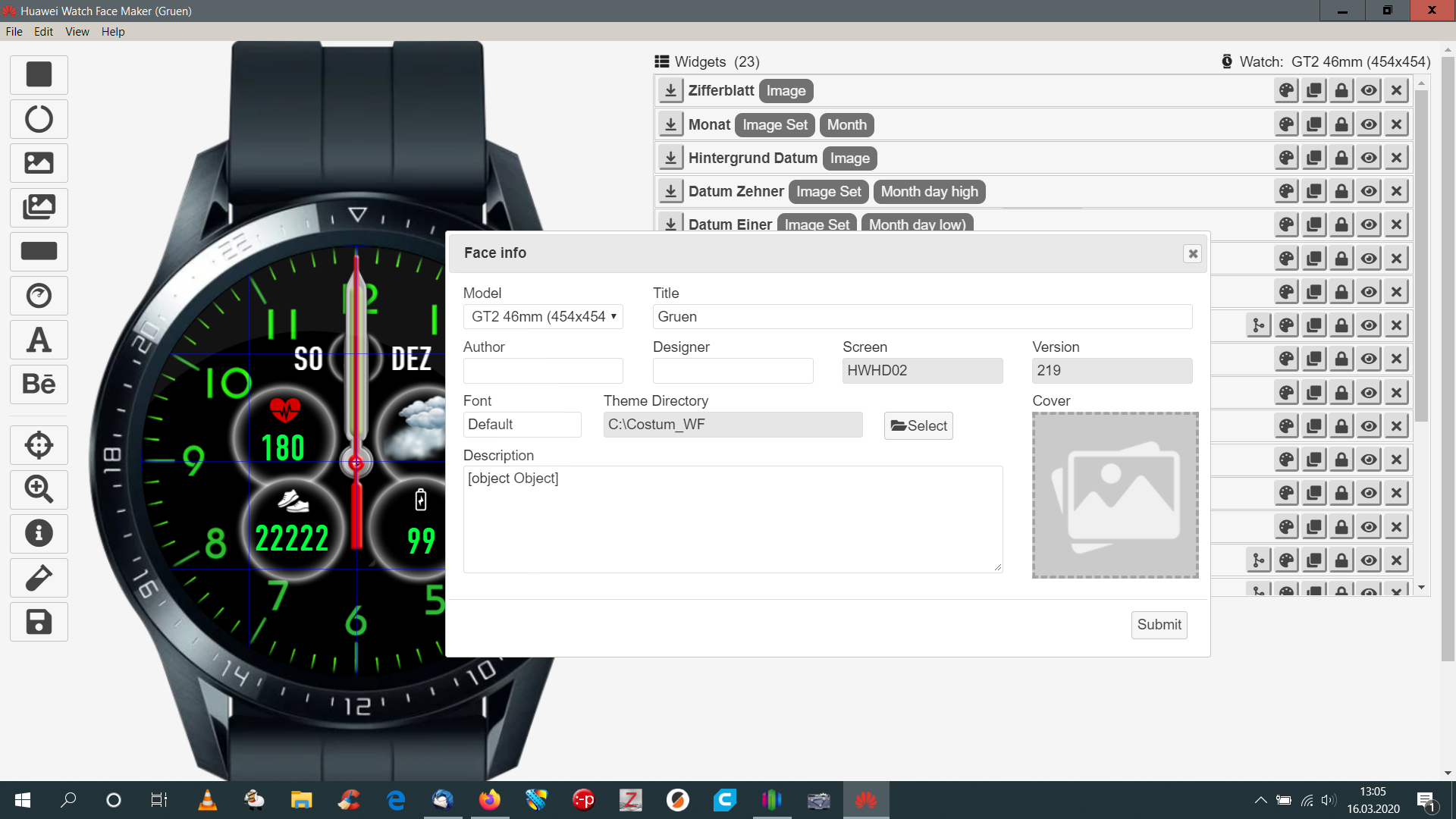Viewport: 1456px width, 819px height.
Task: Open File Explorer from the taskbar
Action: tap(301, 800)
